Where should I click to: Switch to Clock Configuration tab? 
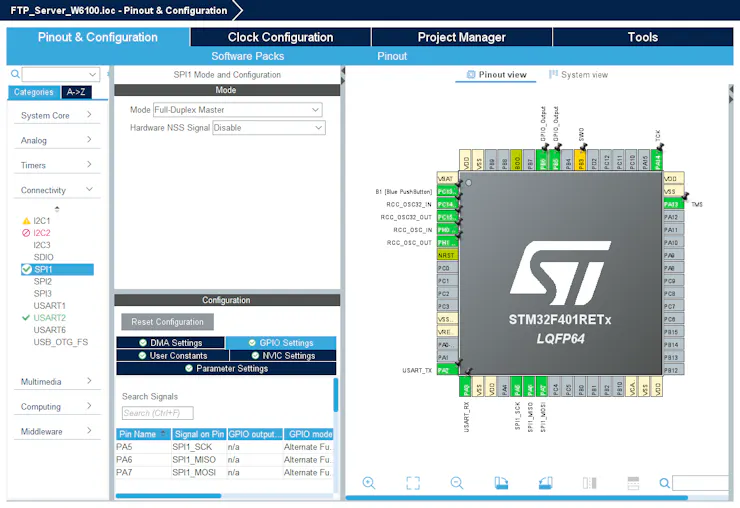(x=280, y=37)
